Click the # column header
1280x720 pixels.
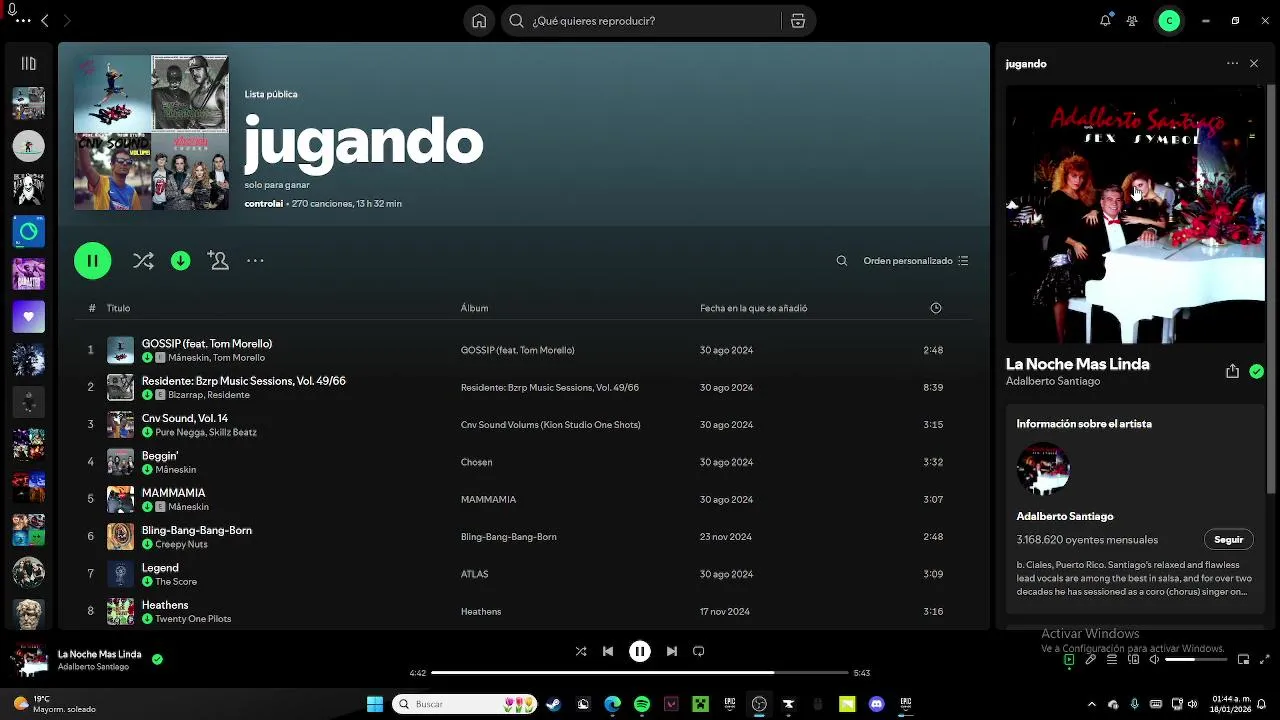click(91, 308)
